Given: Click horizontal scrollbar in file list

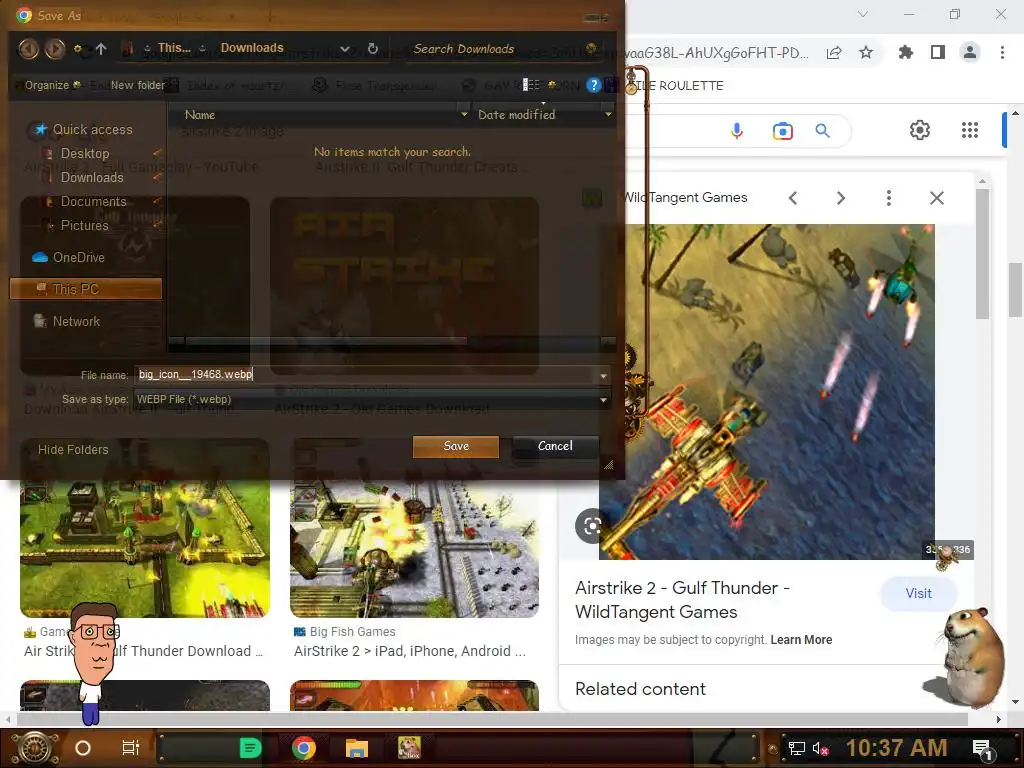Looking at the screenshot, I should coord(326,341).
